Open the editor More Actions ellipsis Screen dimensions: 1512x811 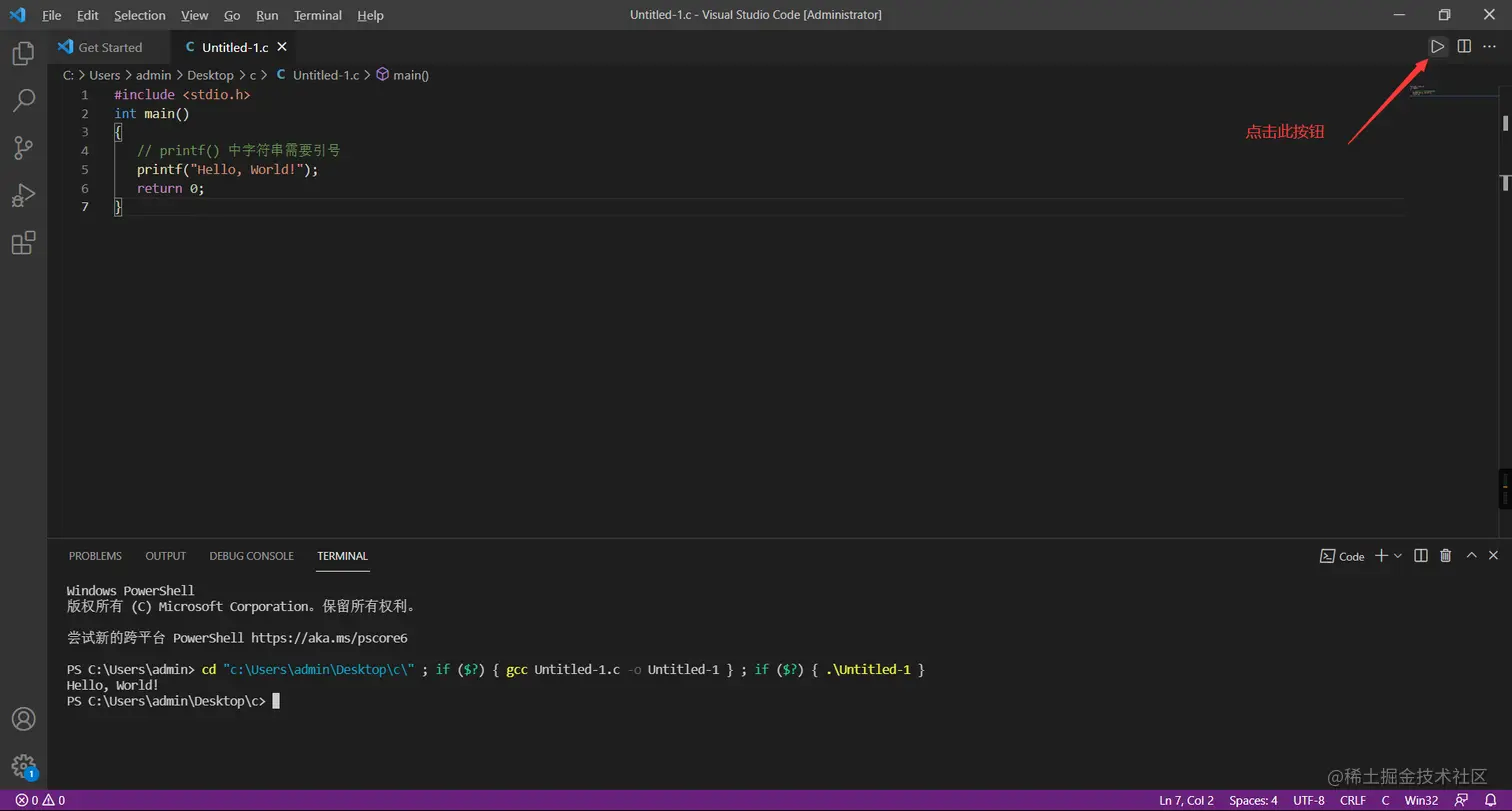(1489, 46)
